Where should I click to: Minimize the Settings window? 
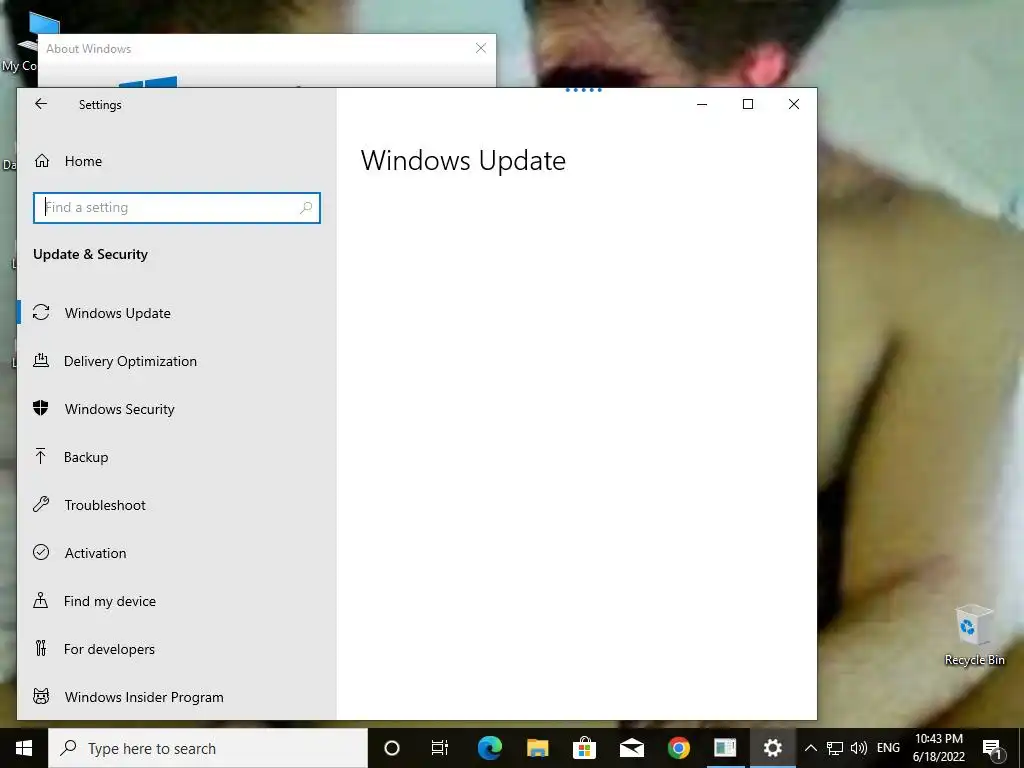point(702,104)
